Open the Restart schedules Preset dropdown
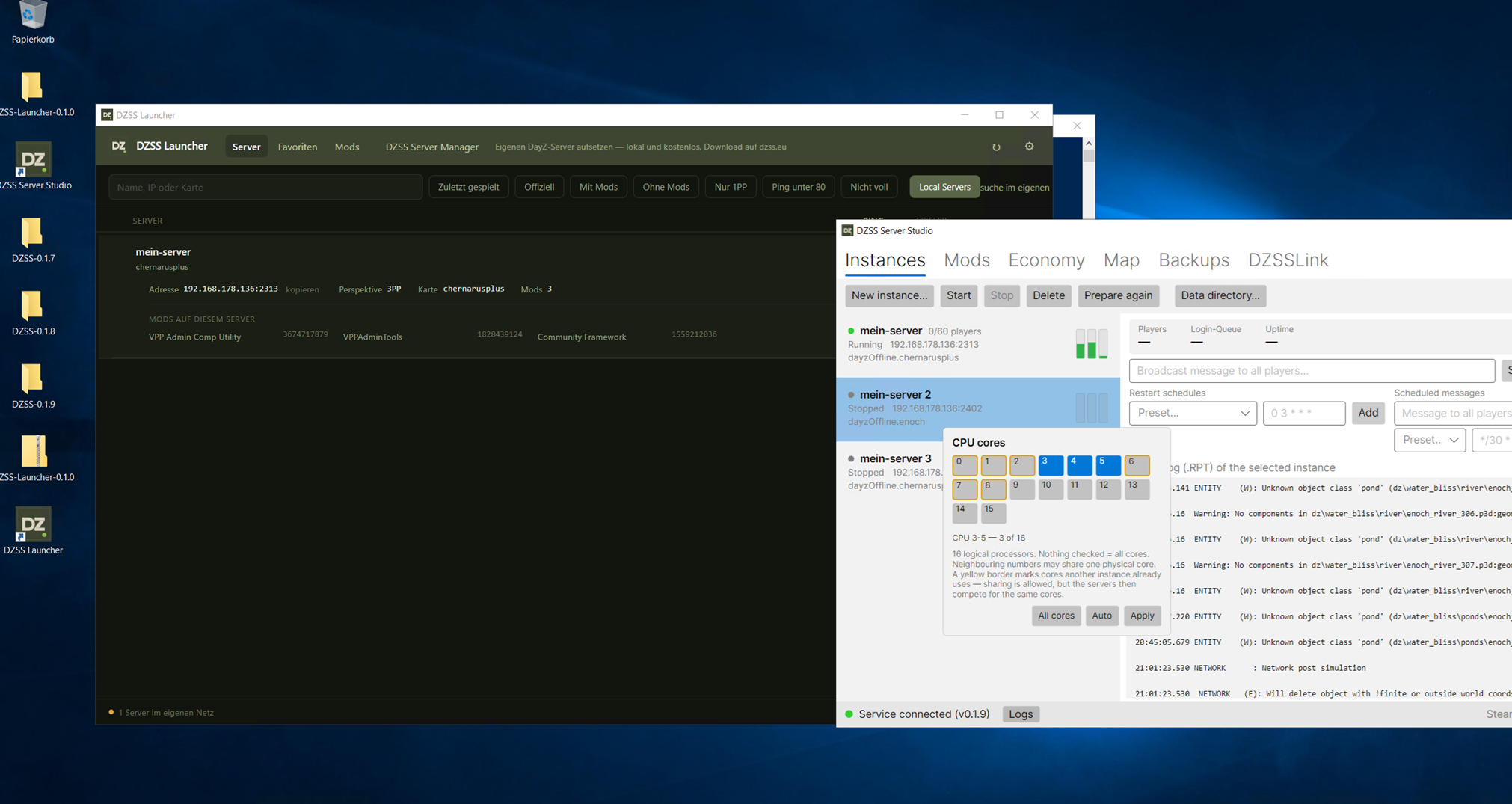Viewport: 1512px width, 804px height. pyautogui.click(x=1193, y=413)
